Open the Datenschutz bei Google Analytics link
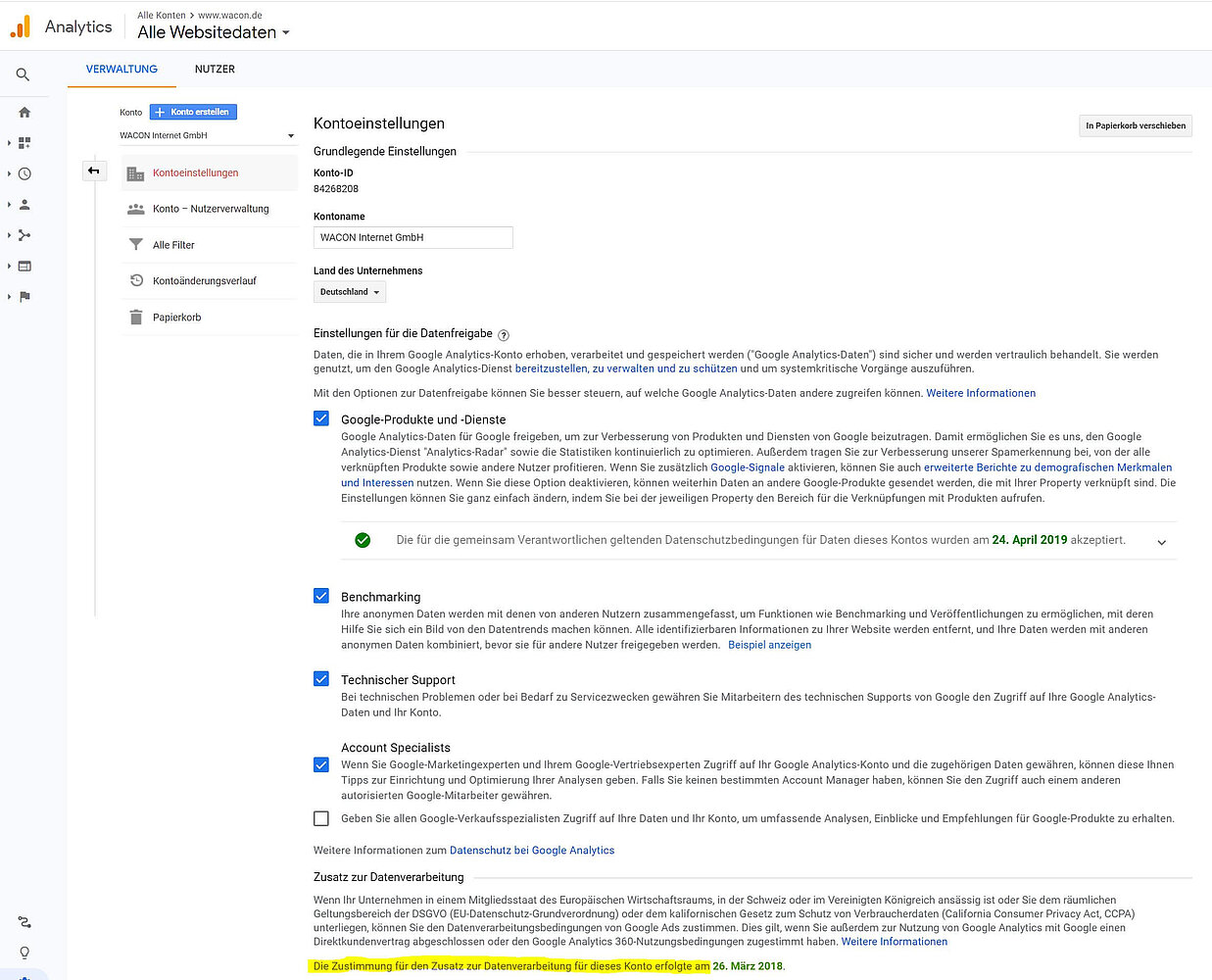The height and width of the screenshot is (980, 1212). [x=532, y=851]
